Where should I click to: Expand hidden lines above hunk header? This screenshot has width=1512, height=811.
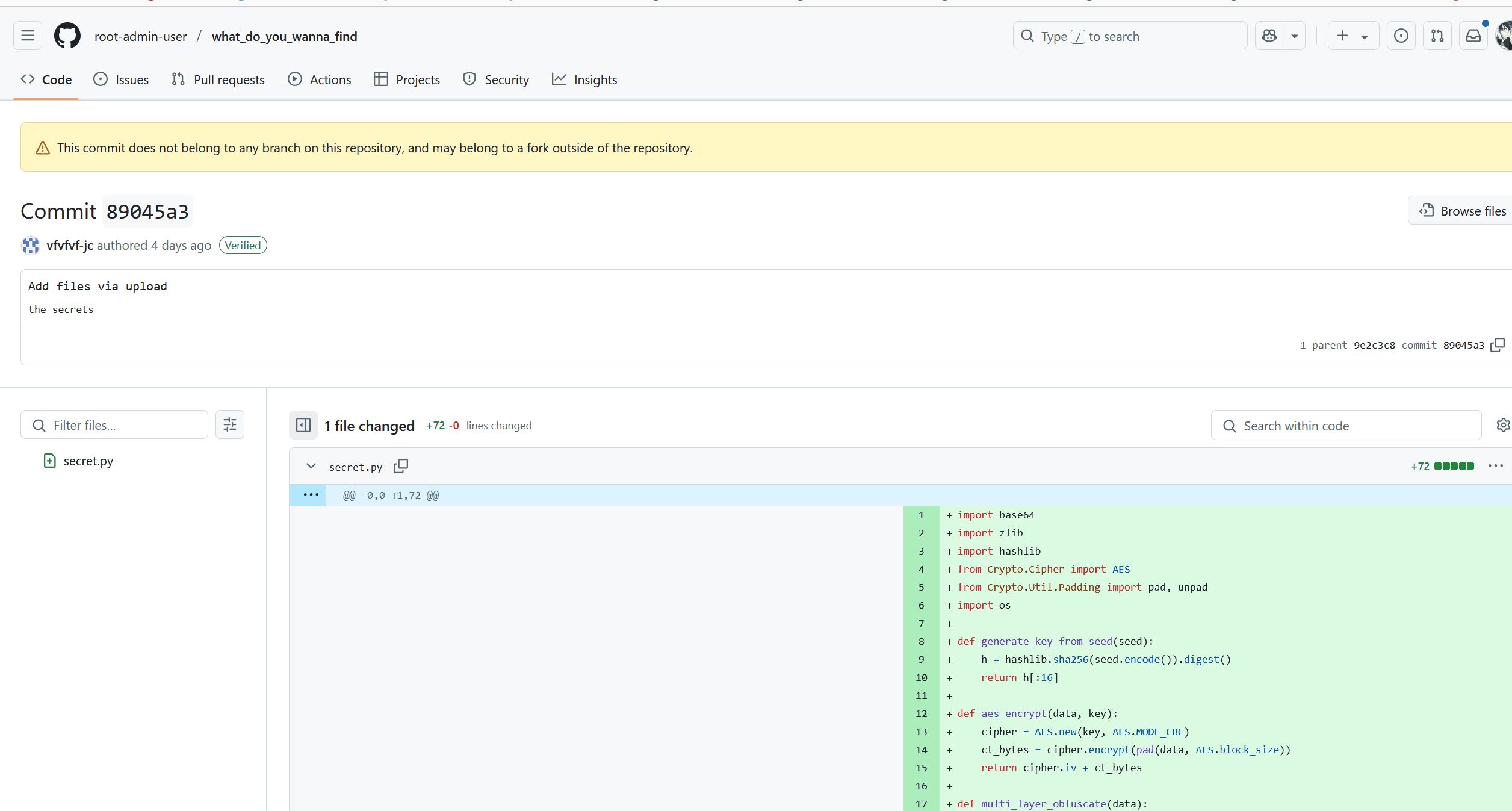pos(311,495)
